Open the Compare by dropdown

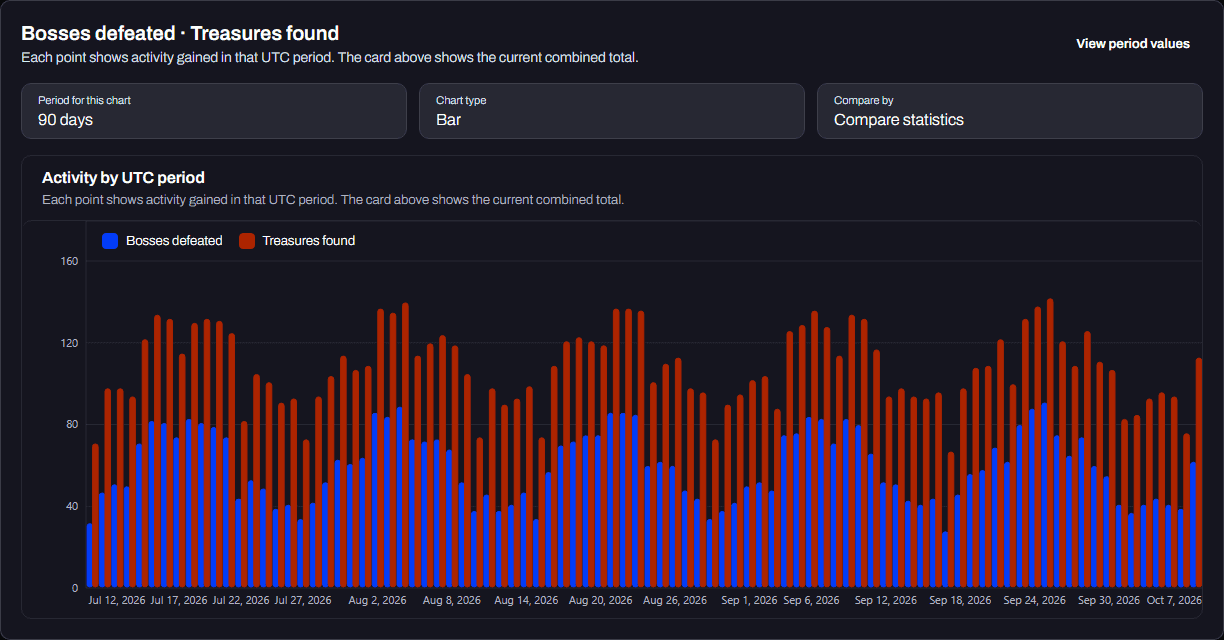click(x=1009, y=111)
